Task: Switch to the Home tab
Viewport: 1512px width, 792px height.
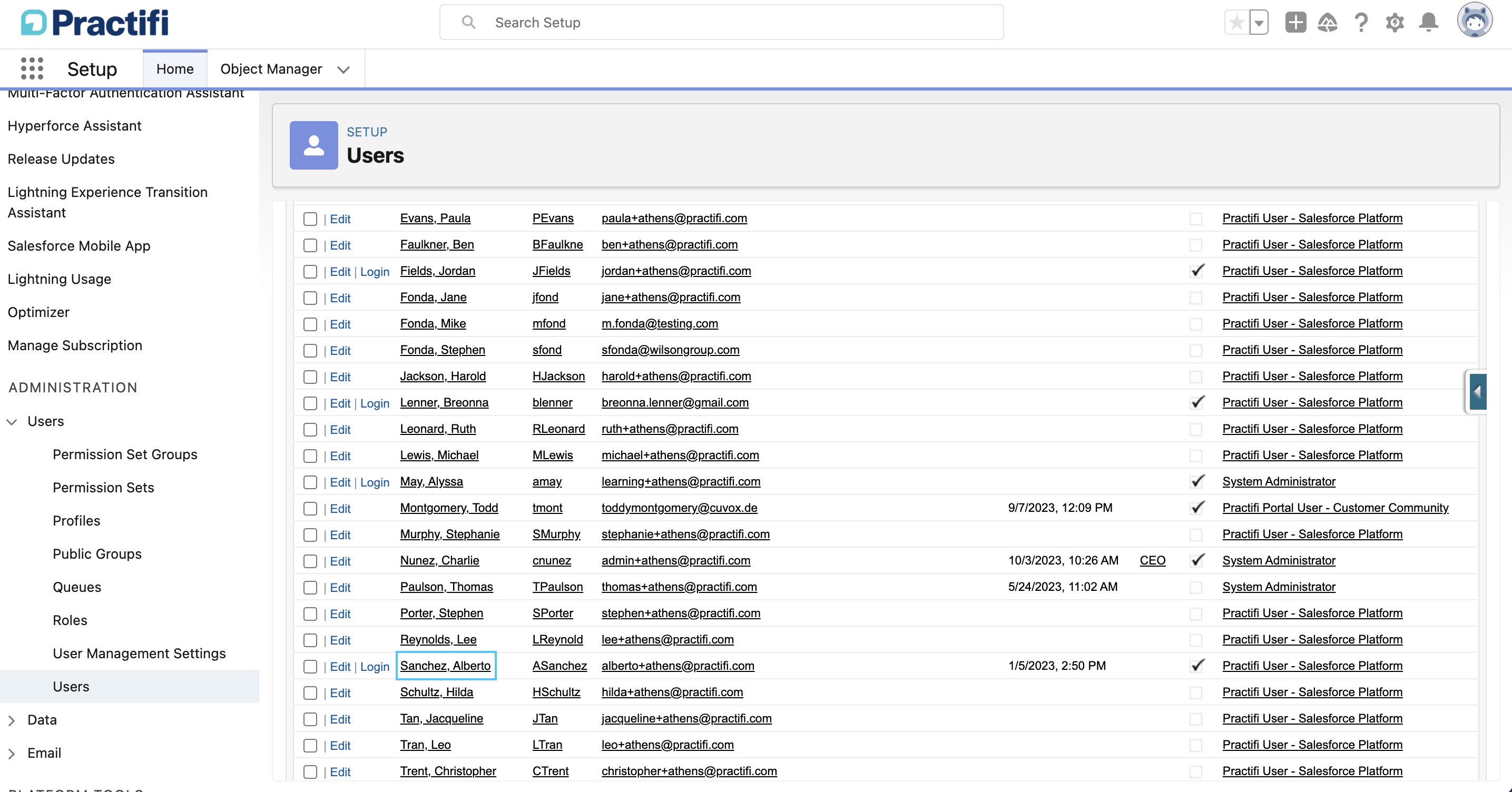Action: 175,68
